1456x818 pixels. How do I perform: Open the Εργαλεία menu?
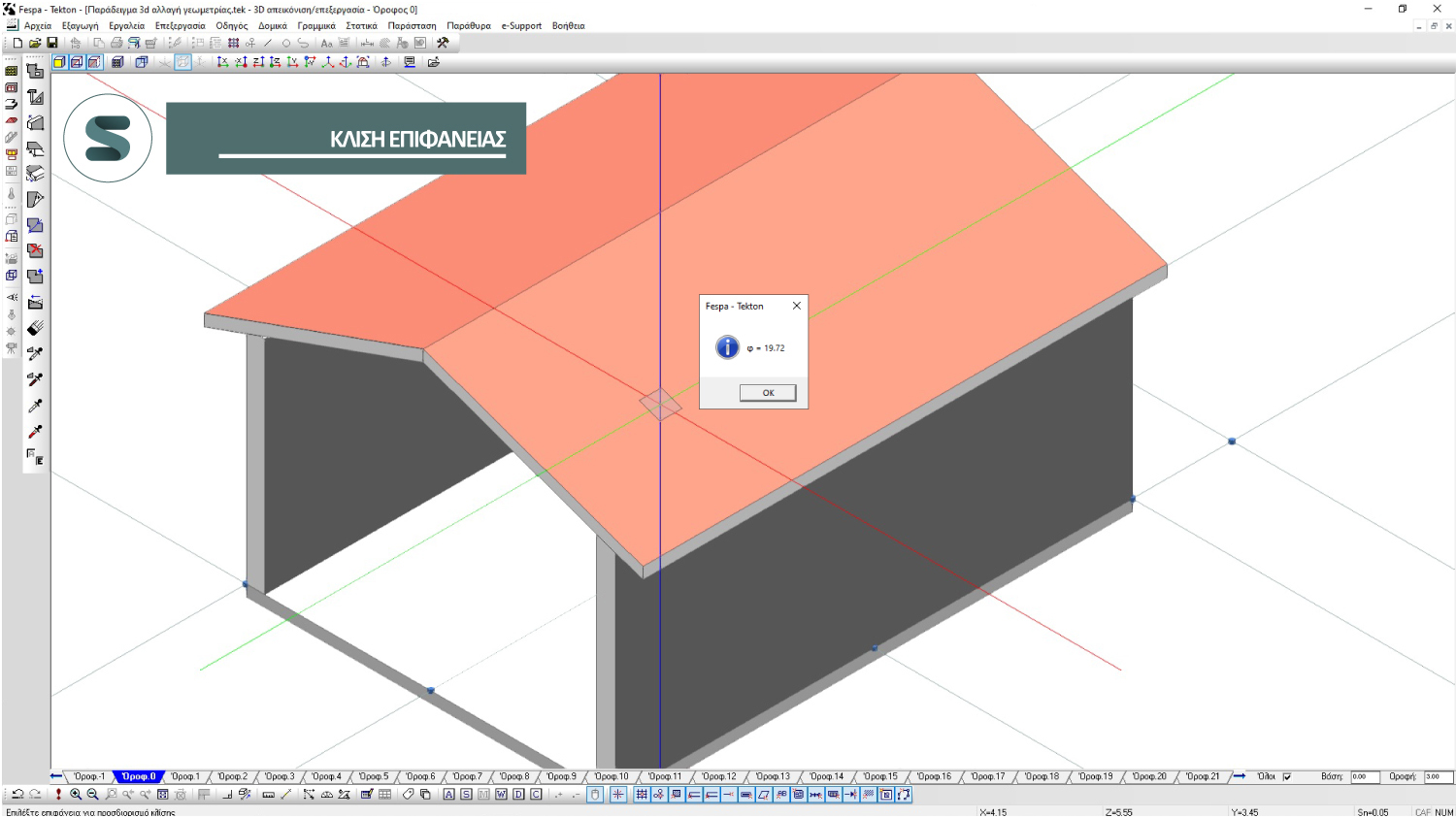coord(126,26)
